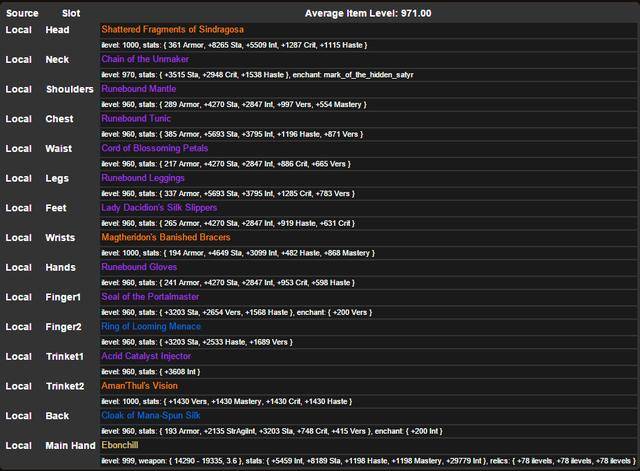
Task: Click Finger2 stats with +2533 Haste
Action: [197, 342]
